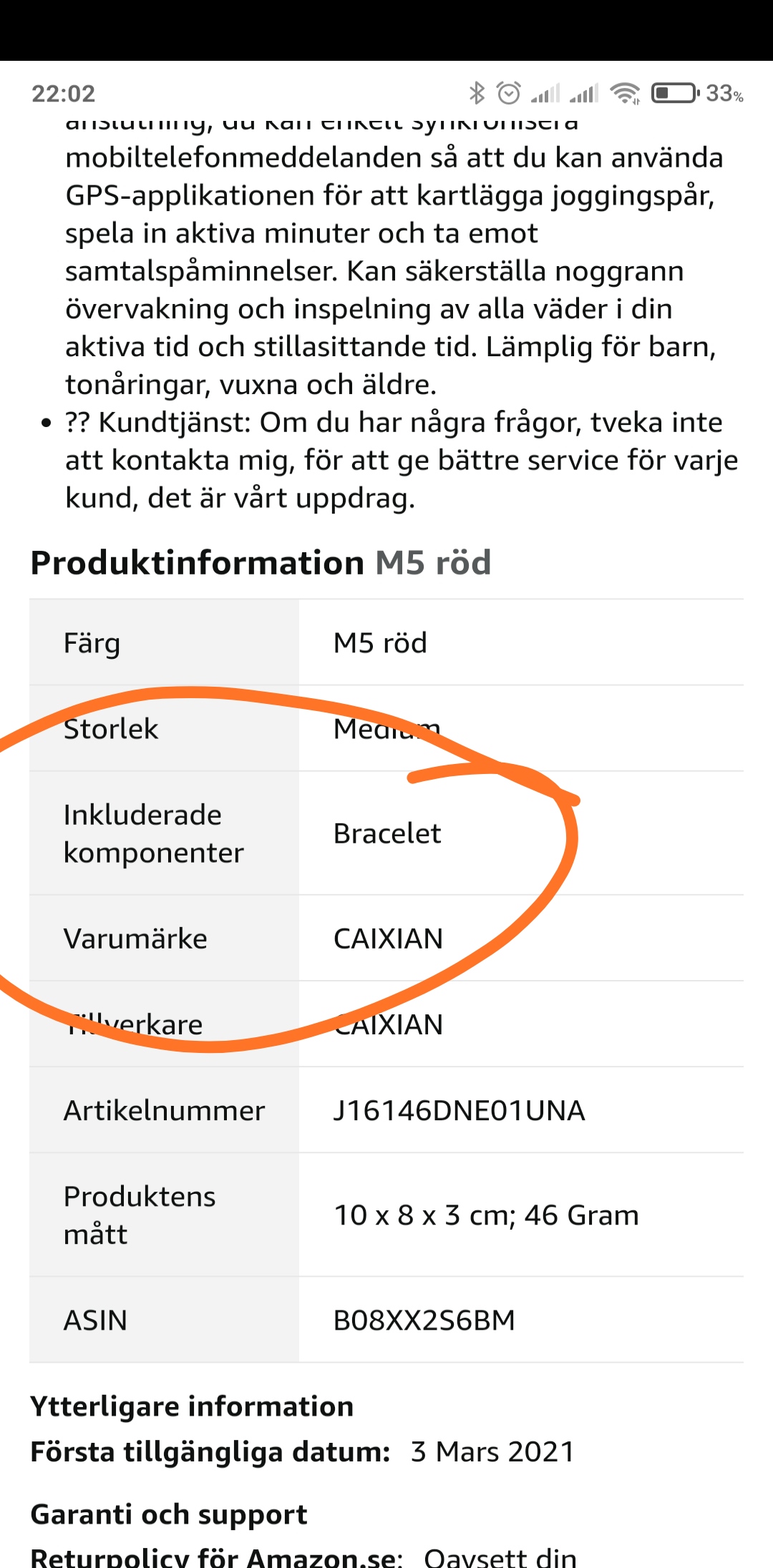Open Returpolicy för Amazon.se text
Screen dimensions: 773x1568
tap(217, 1556)
